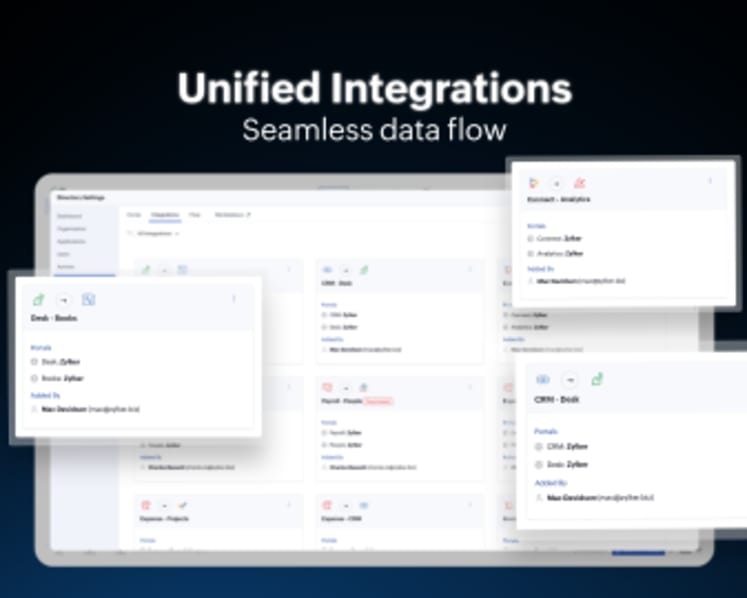This screenshot has height=598, width=747.
Task: Click the Expense - CRM card title
Action: pyautogui.click(x=341, y=518)
